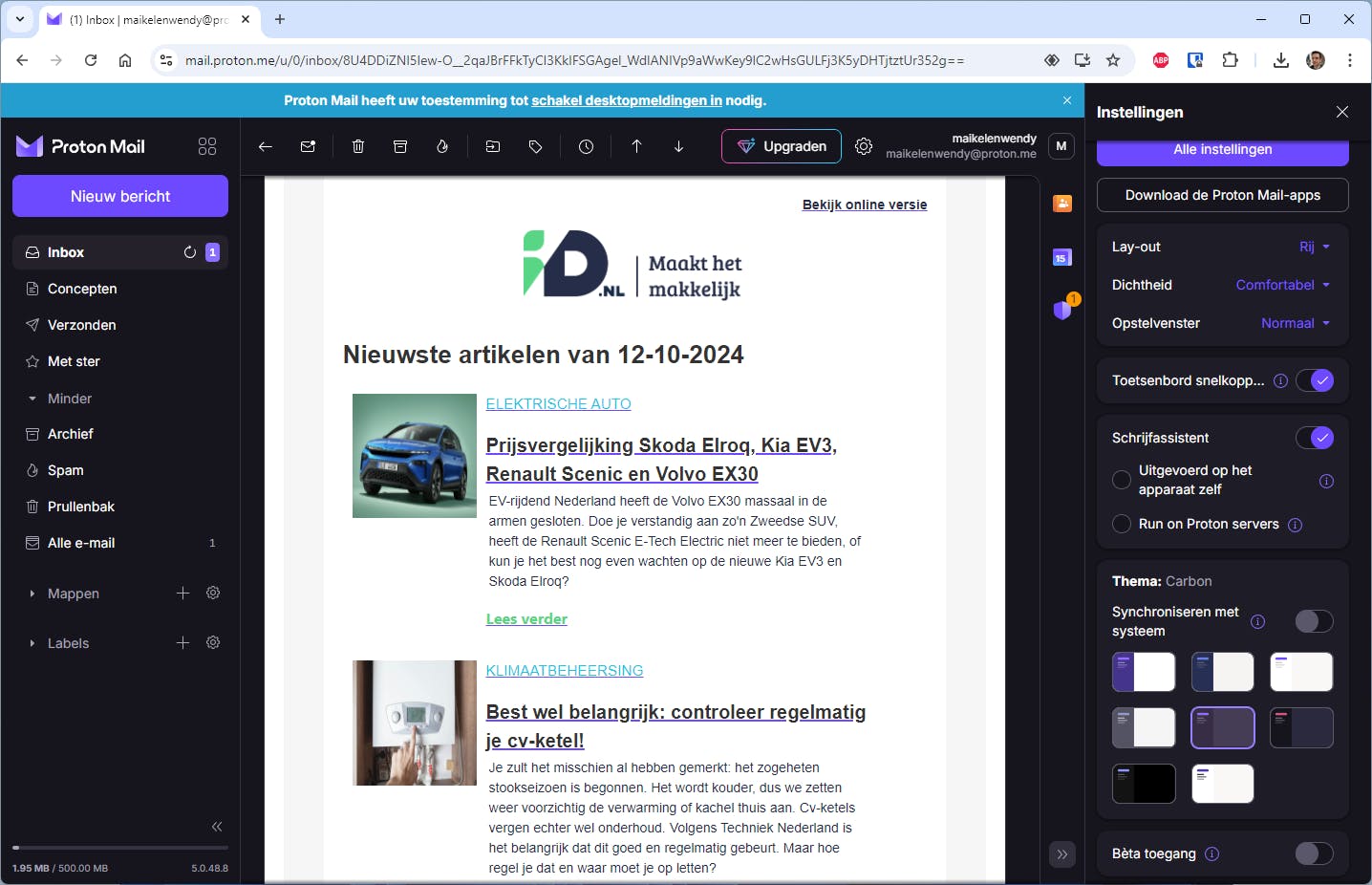Open the Met ster folder
This screenshot has width=1372, height=885.
(x=120, y=361)
